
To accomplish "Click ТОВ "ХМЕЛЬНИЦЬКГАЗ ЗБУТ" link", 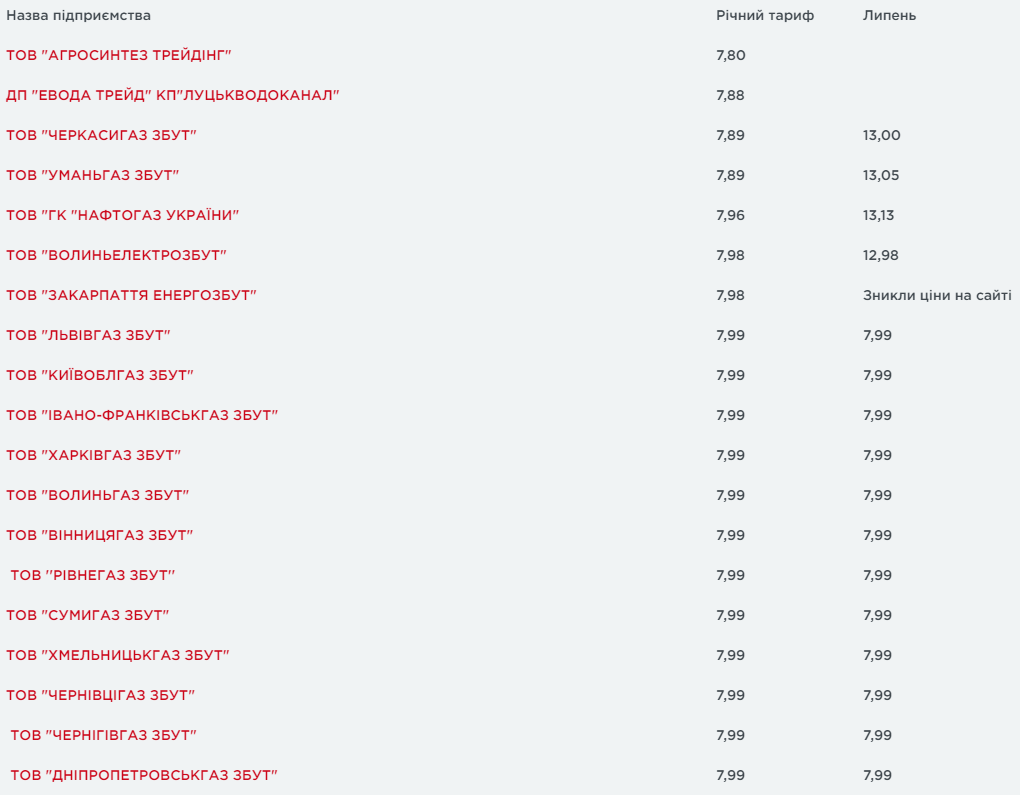I will [x=118, y=655].
